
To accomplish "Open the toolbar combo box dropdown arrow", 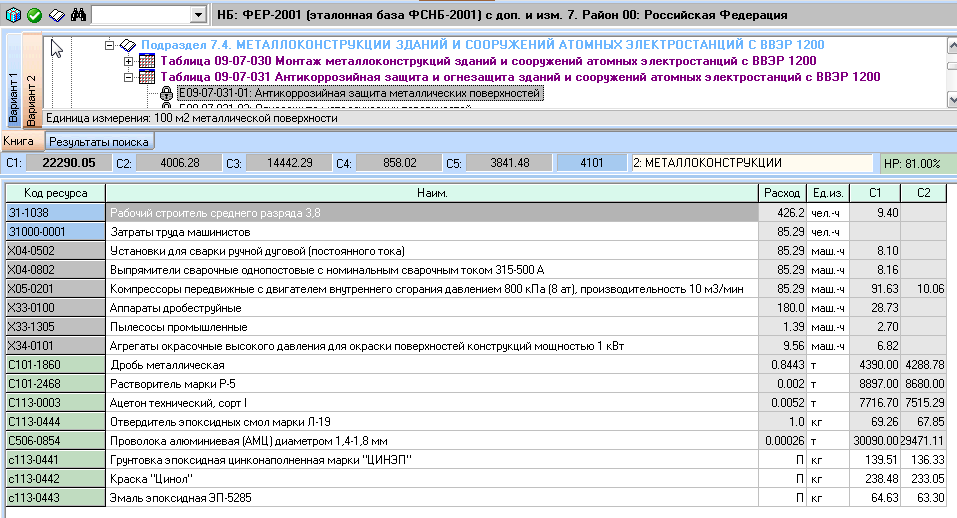I will pos(198,15).
